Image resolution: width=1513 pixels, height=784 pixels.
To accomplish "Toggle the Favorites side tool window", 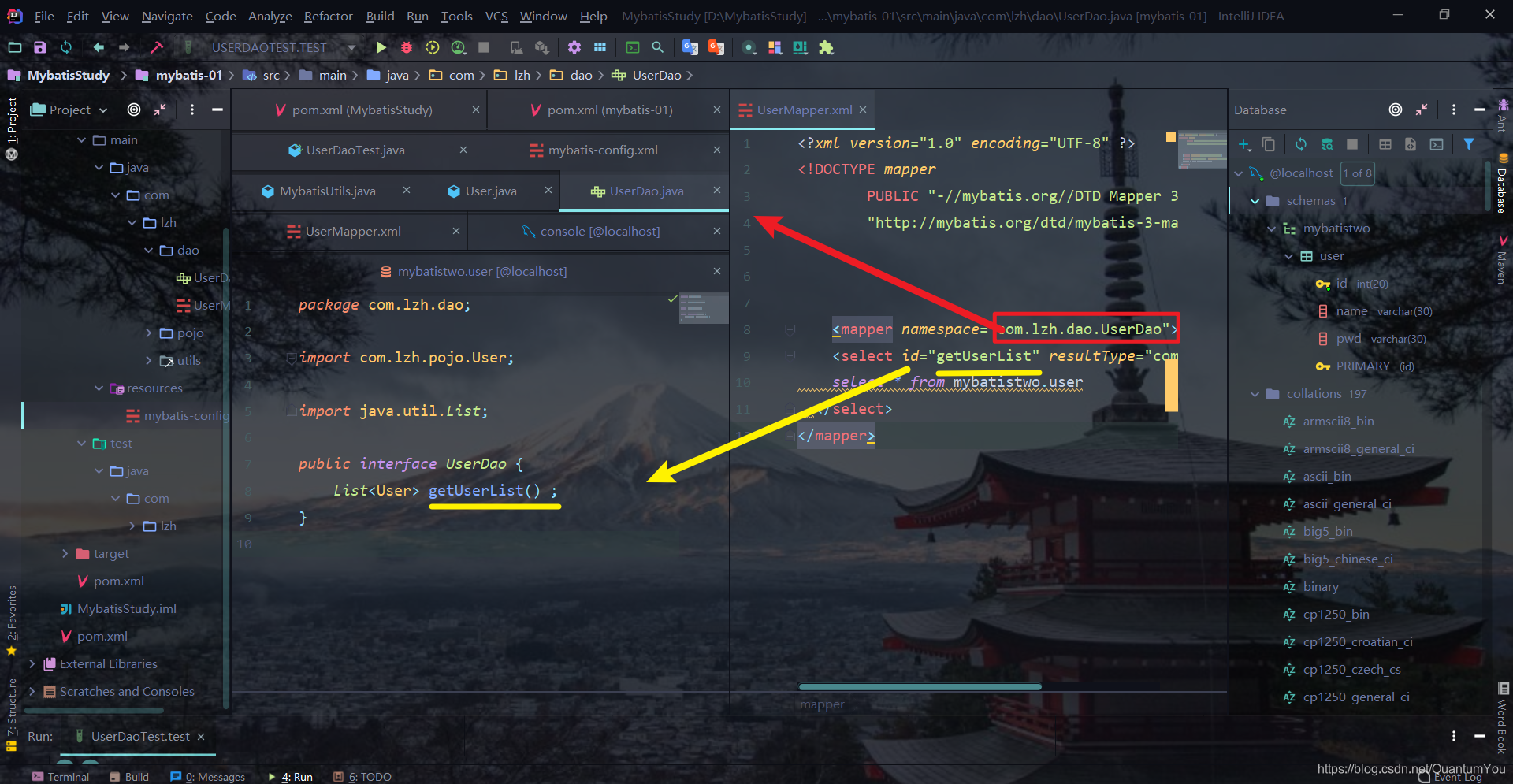I will [x=12, y=621].
